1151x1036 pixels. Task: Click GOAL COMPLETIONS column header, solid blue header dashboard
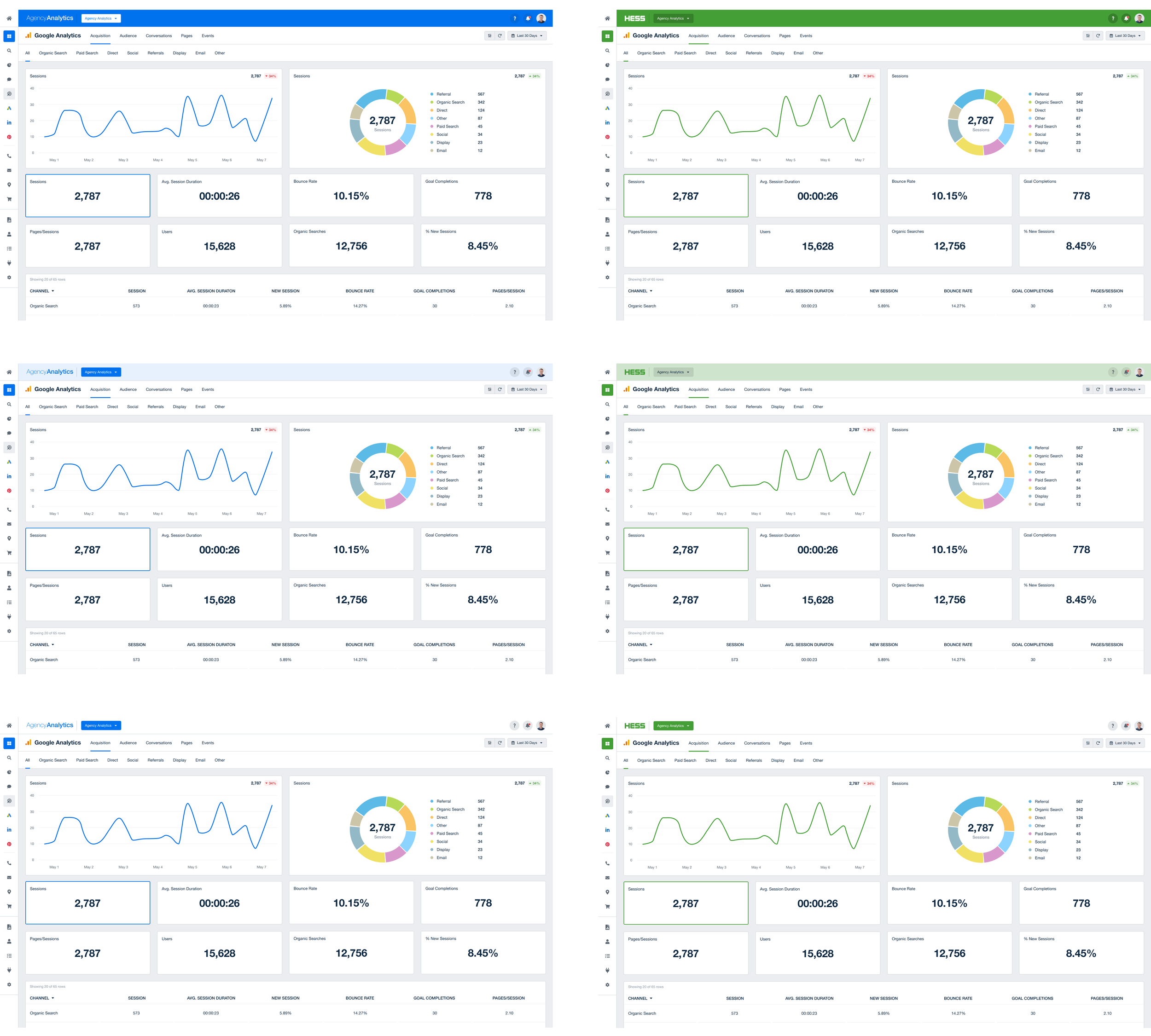434,291
